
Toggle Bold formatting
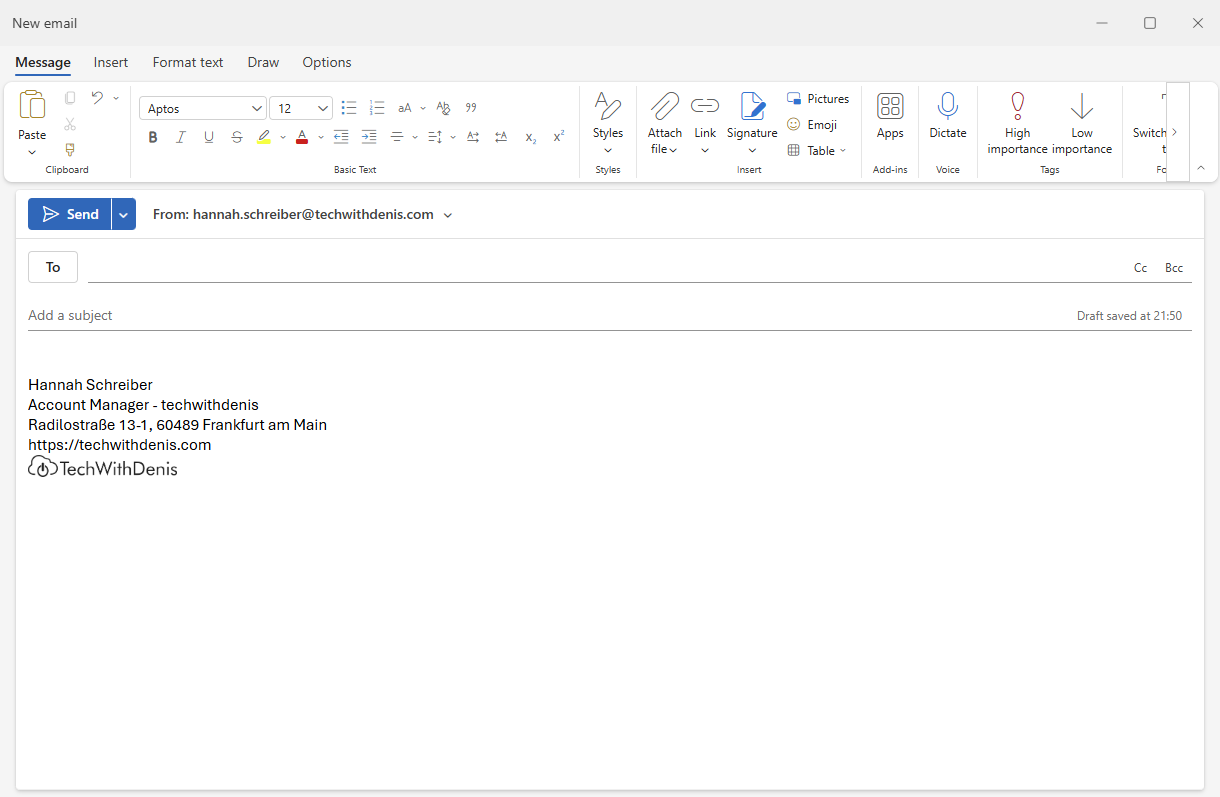153,137
